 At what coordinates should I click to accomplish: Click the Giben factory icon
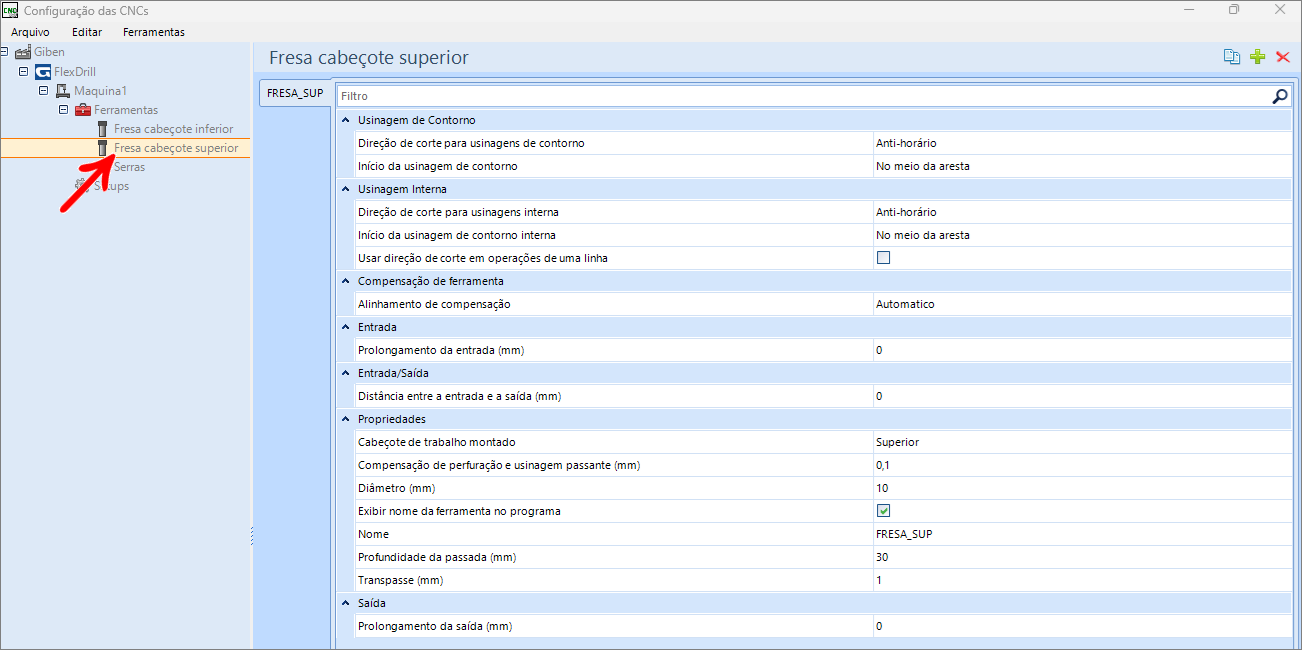click(x=23, y=52)
